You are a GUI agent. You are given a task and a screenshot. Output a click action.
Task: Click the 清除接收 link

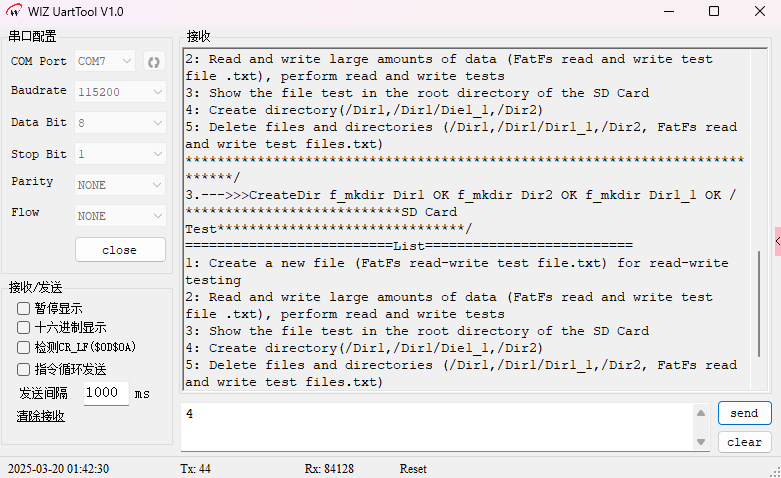40,416
